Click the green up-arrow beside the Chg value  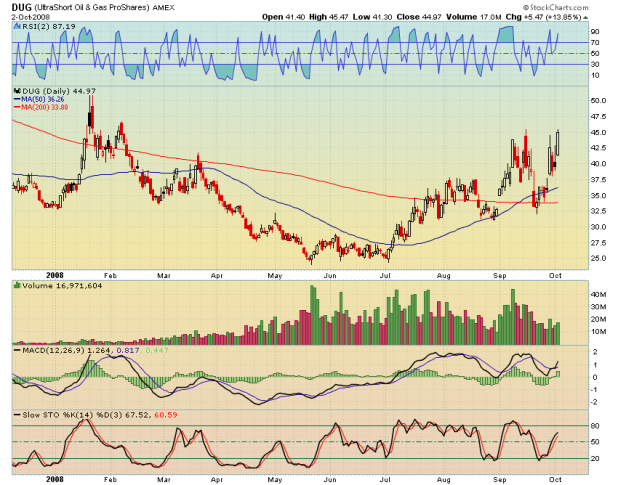point(586,17)
